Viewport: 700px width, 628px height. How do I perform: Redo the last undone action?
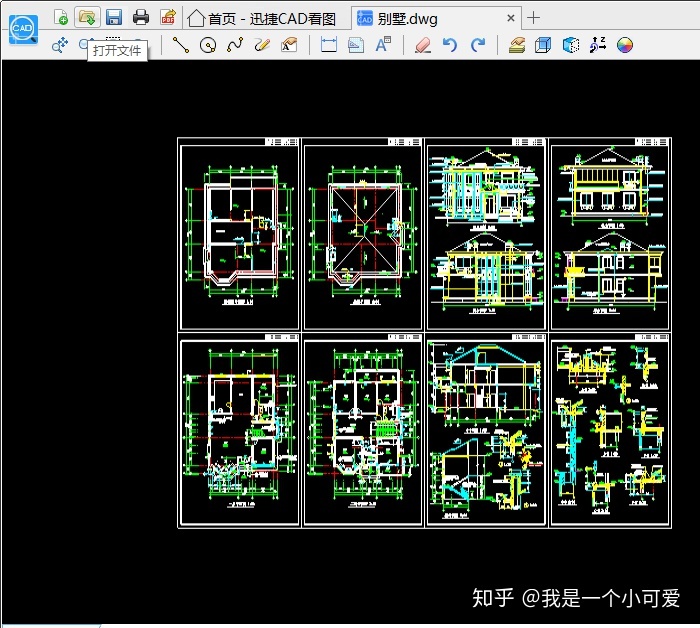478,45
